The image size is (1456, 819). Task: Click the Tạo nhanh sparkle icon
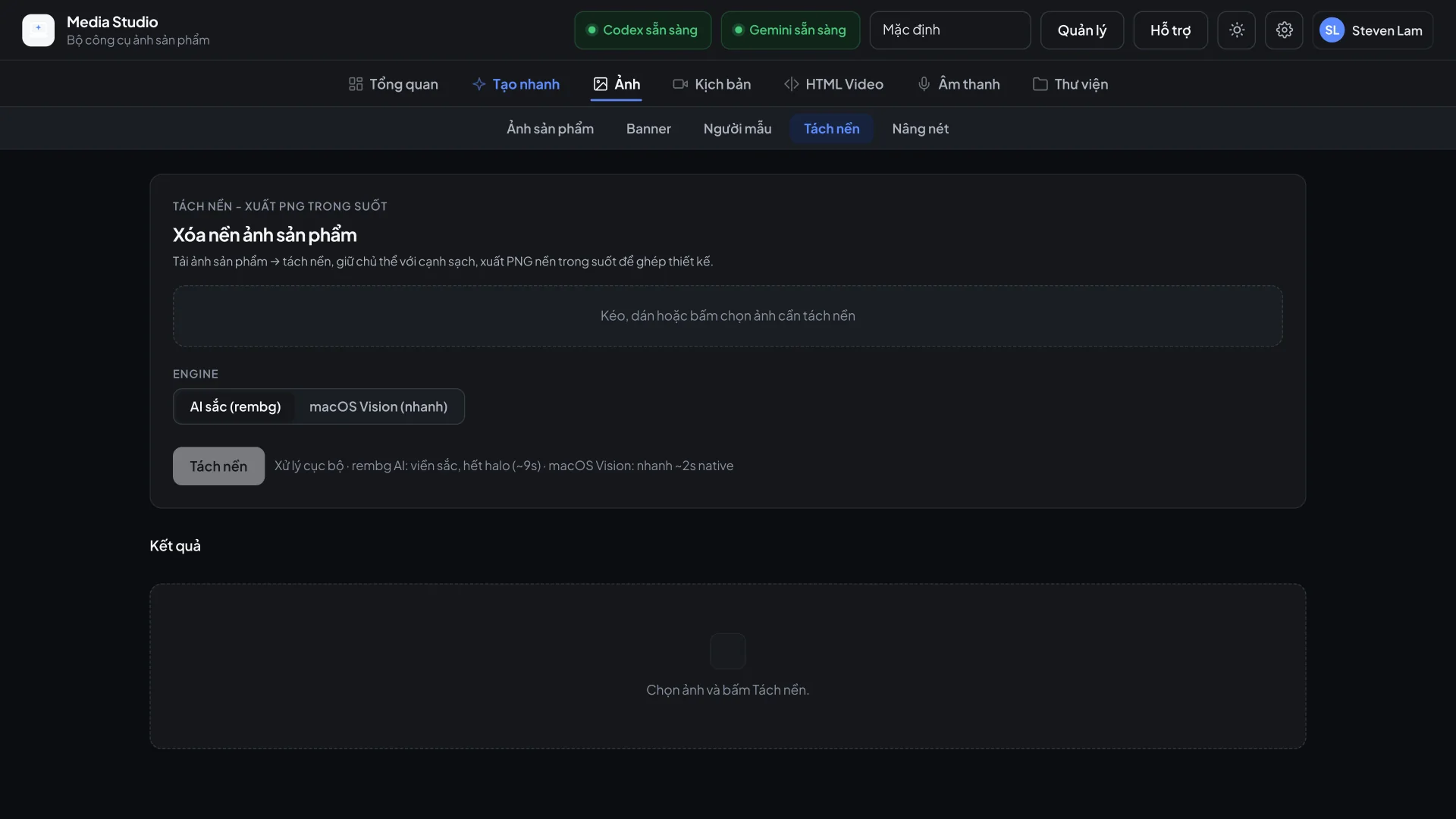479,84
